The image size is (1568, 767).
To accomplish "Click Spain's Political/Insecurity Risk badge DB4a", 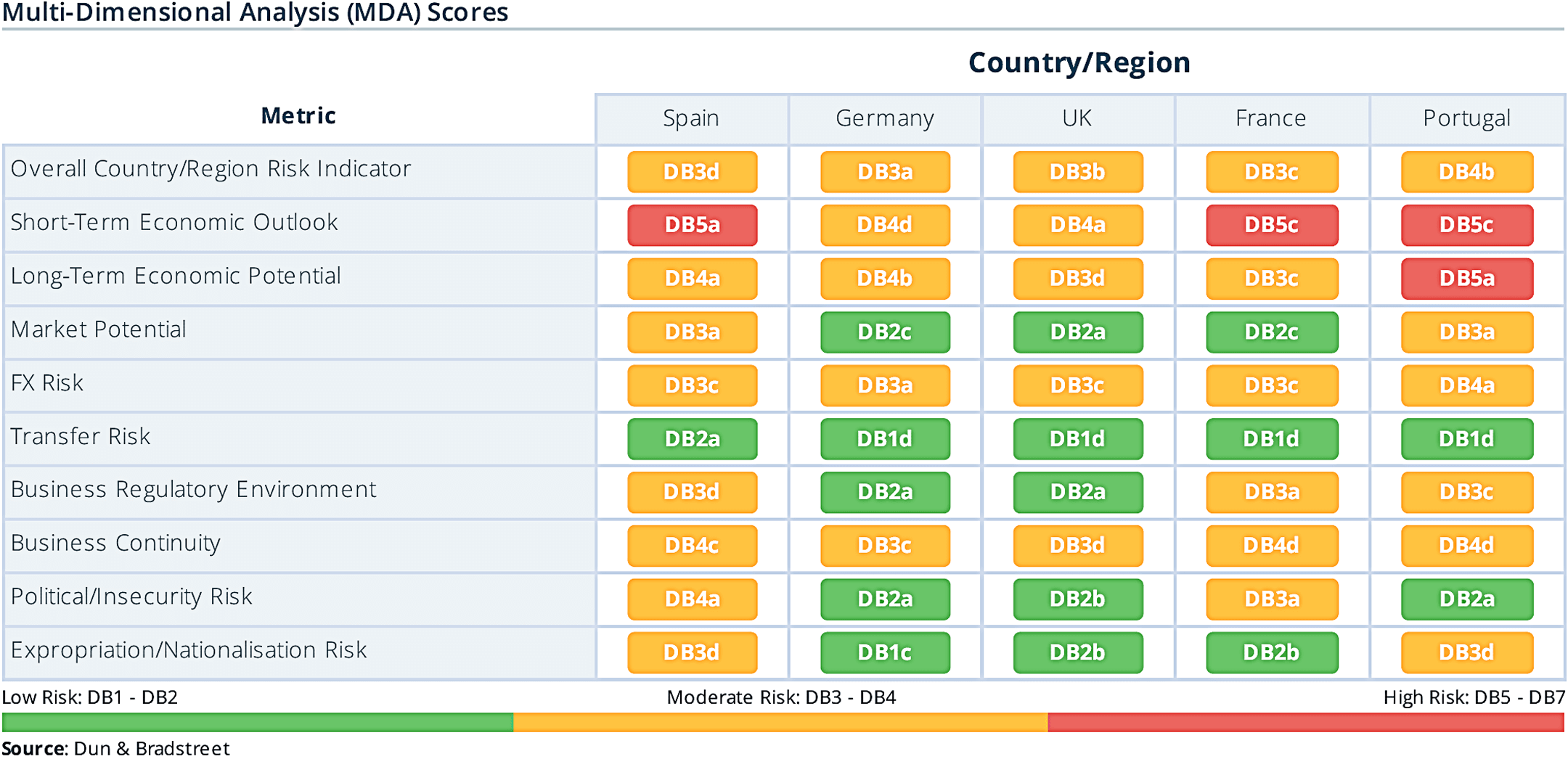I will pyautogui.click(x=693, y=599).
